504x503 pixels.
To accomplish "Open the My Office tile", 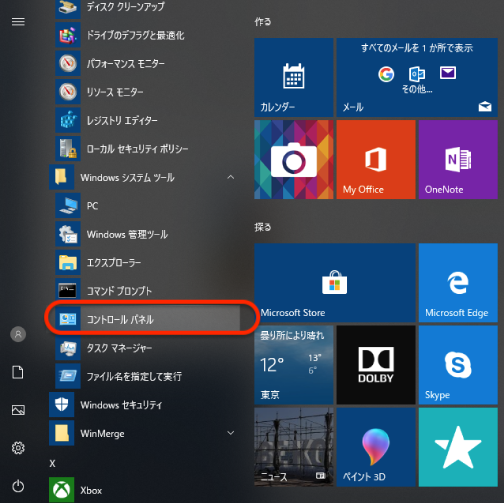I will click(x=376, y=160).
